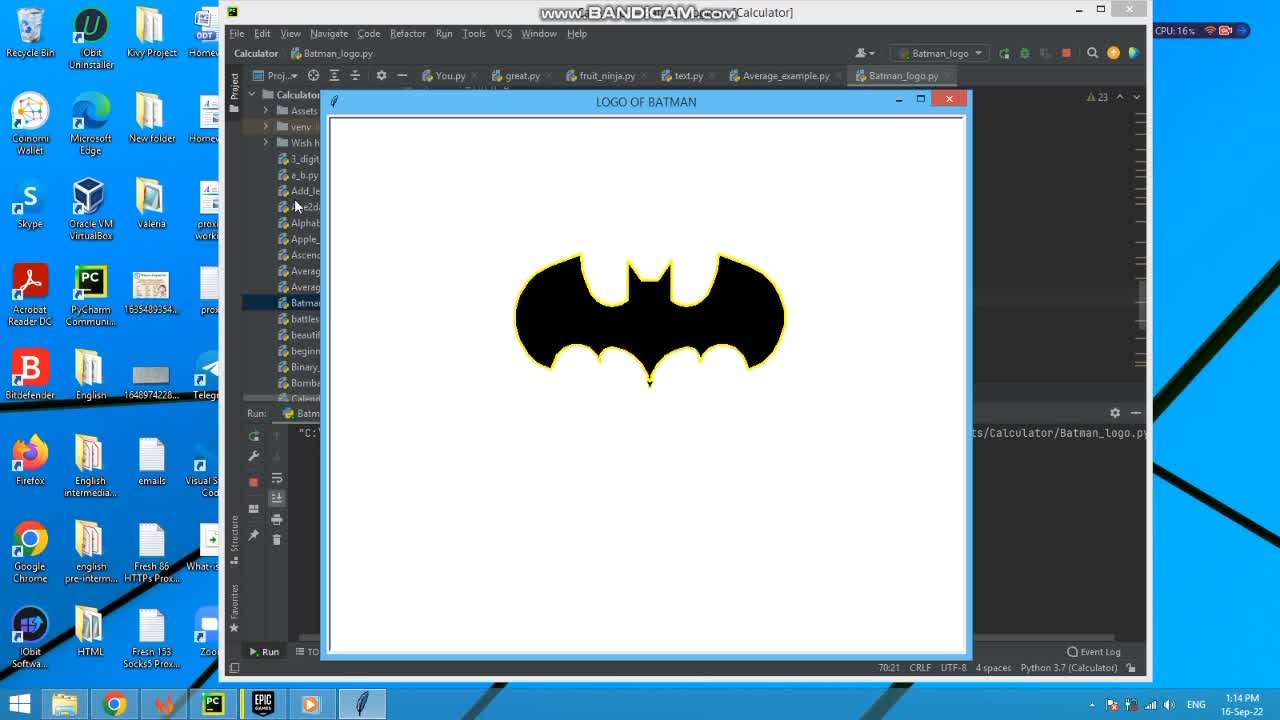Click the CRLF line separator status
Image resolution: width=1280 pixels, height=720 pixels.
pyautogui.click(x=920, y=668)
